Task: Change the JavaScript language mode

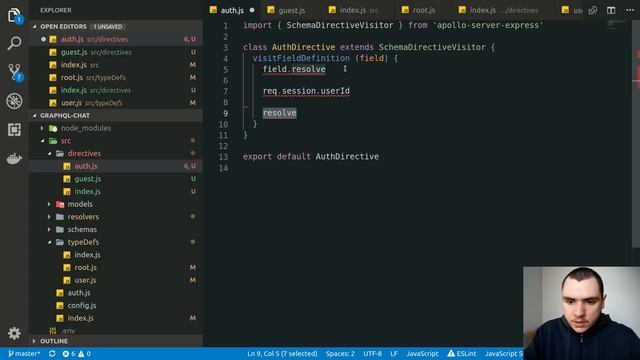Action: [x=422, y=353]
